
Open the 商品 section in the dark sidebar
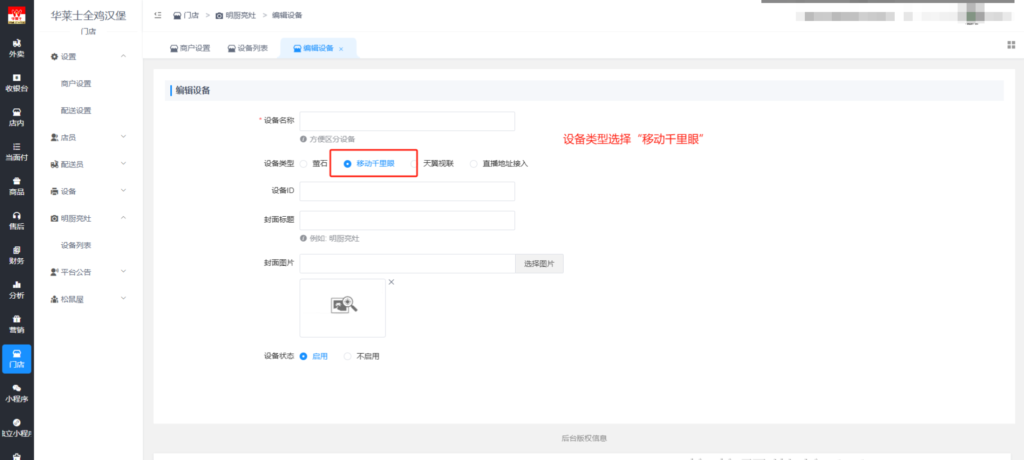tap(16, 186)
